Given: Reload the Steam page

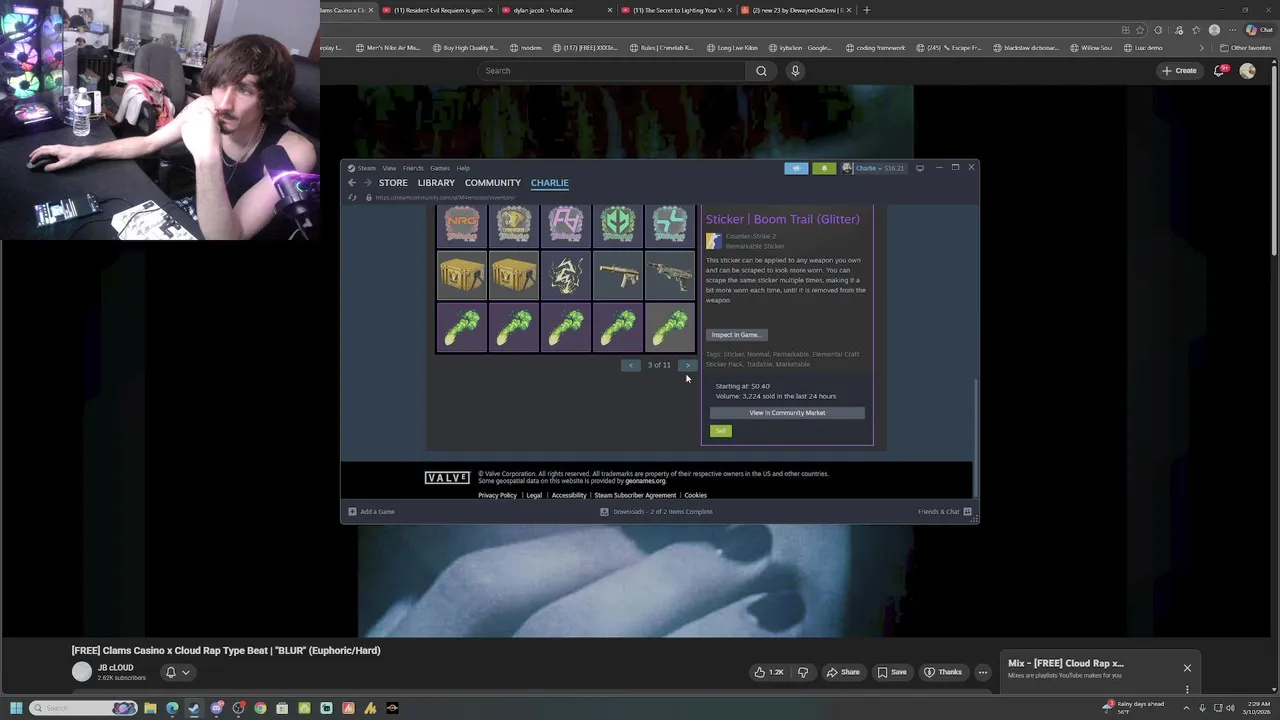Looking at the screenshot, I should [352, 198].
